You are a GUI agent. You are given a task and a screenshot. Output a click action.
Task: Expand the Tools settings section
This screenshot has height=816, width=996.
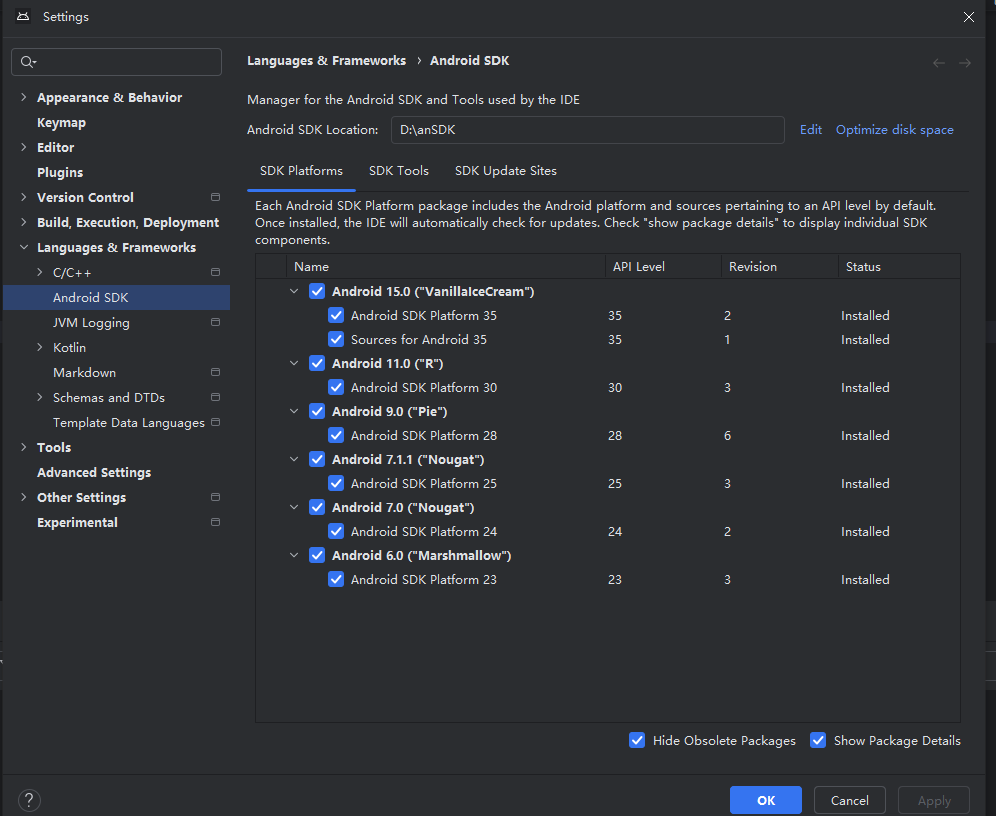click(24, 447)
